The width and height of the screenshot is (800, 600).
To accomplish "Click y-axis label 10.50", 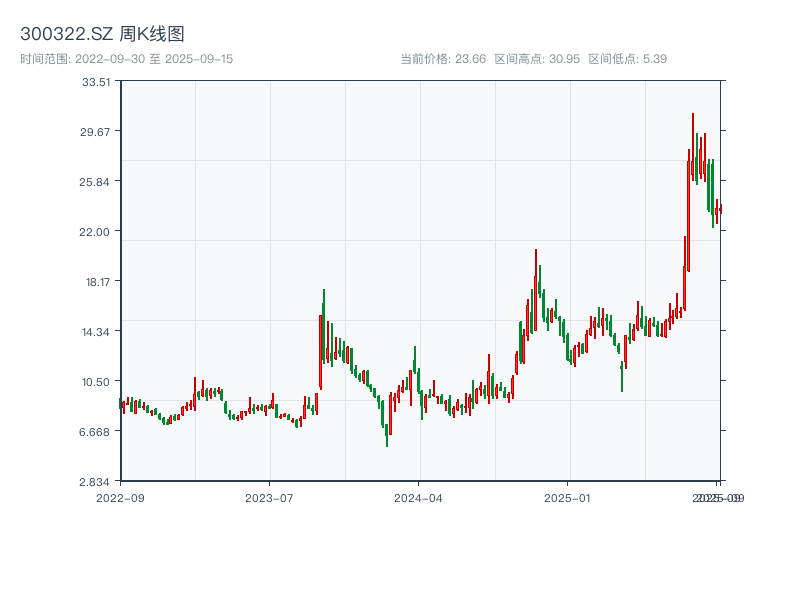I will pos(96,382).
